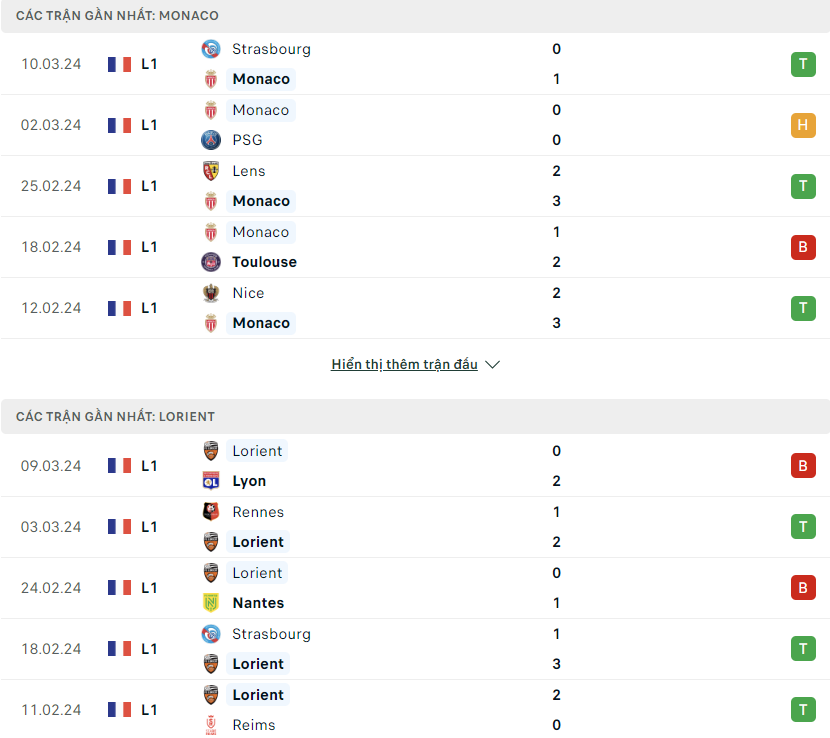The height and width of the screenshot is (738, 830).
Task: Click the Nice club crest
Action: coord(211,293)
